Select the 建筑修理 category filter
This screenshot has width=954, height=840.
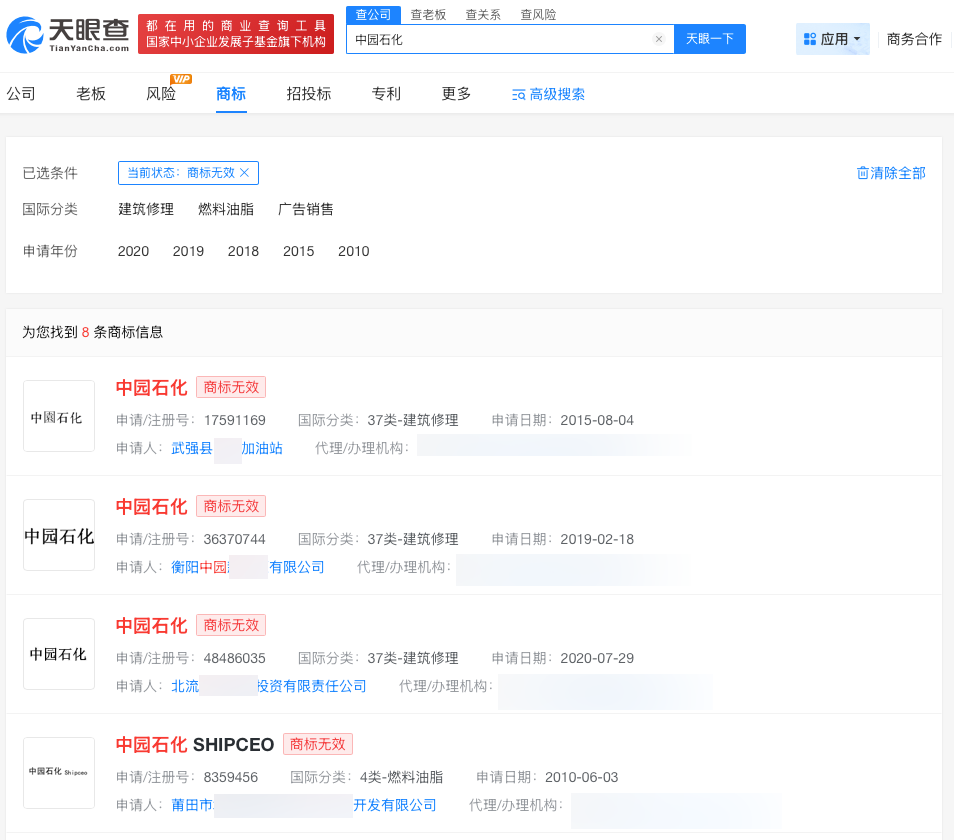point(146,209)
